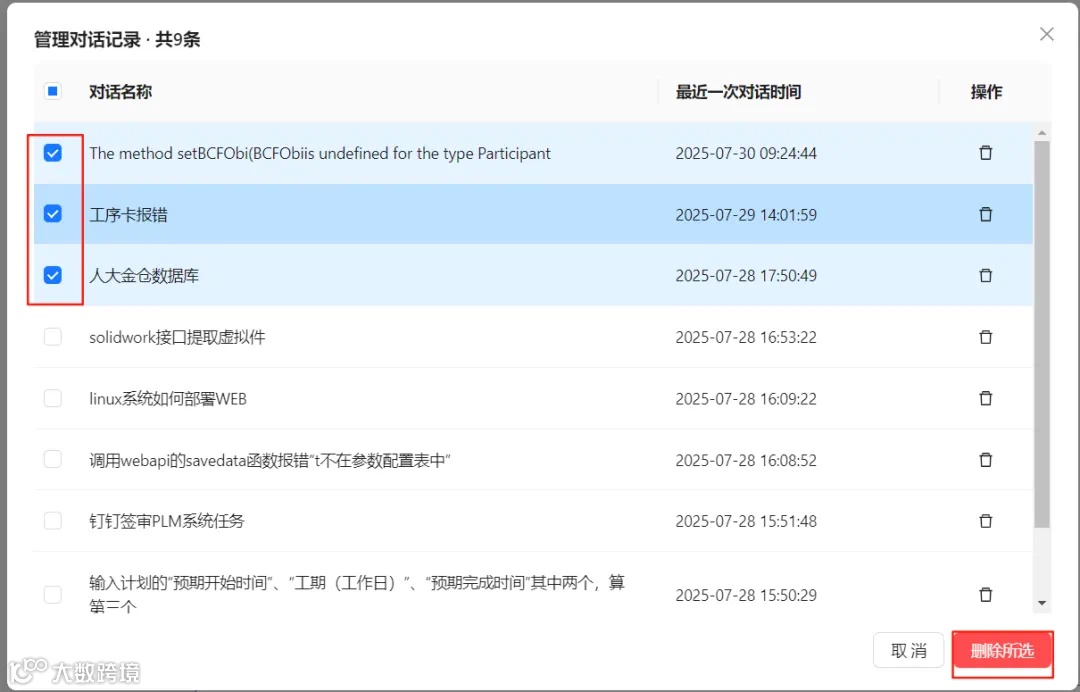
Task: Click the linux系统如何部署WEB conversation name
Action: point(167,399)
